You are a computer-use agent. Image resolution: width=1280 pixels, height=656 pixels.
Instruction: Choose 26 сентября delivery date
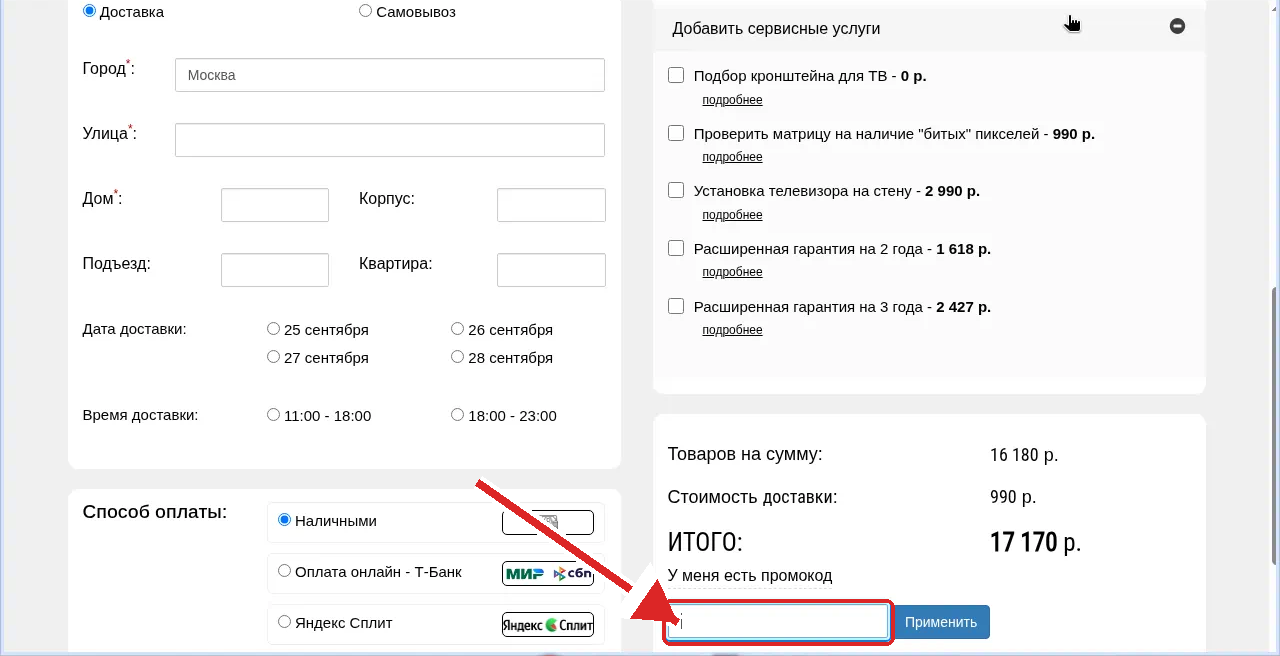click(457, 328)
